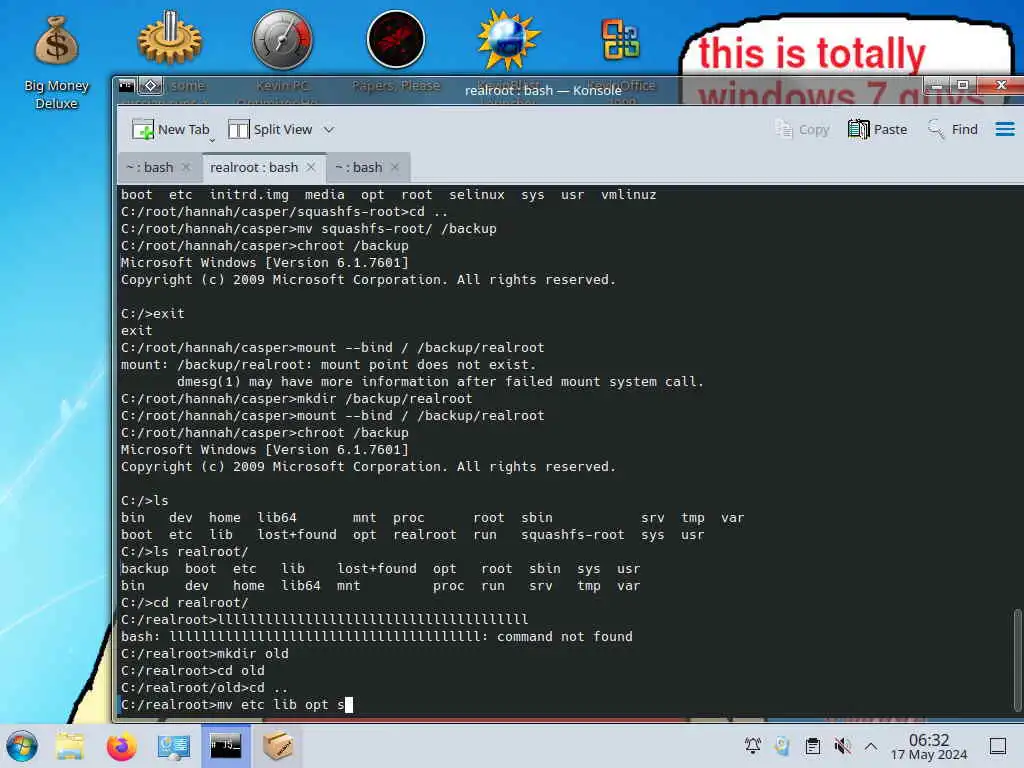Click the Konsole terminal taskbar icon
The width and height of the screenshot is (1024, 768).
tap(225, 745)
